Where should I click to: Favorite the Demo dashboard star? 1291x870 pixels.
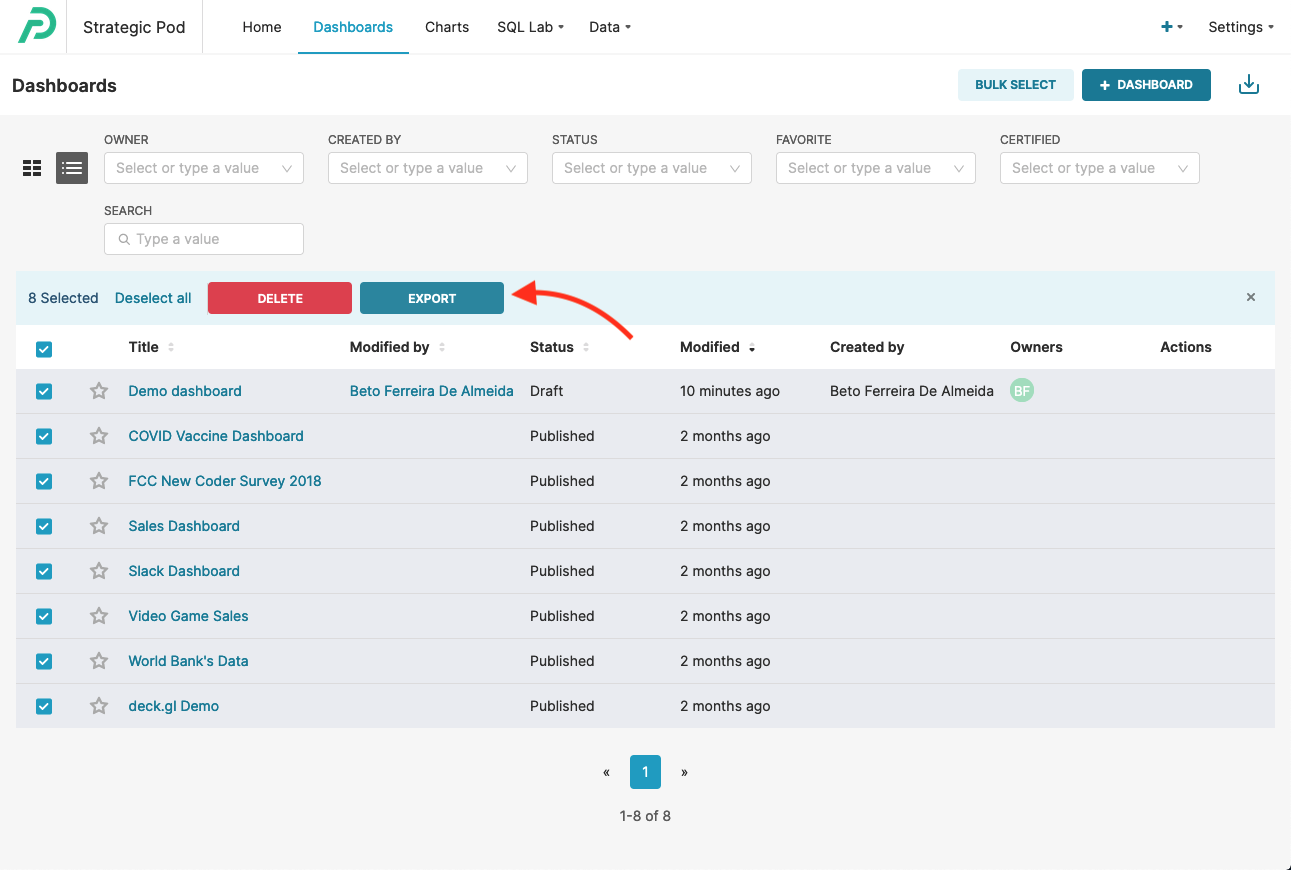click(99, 391)
